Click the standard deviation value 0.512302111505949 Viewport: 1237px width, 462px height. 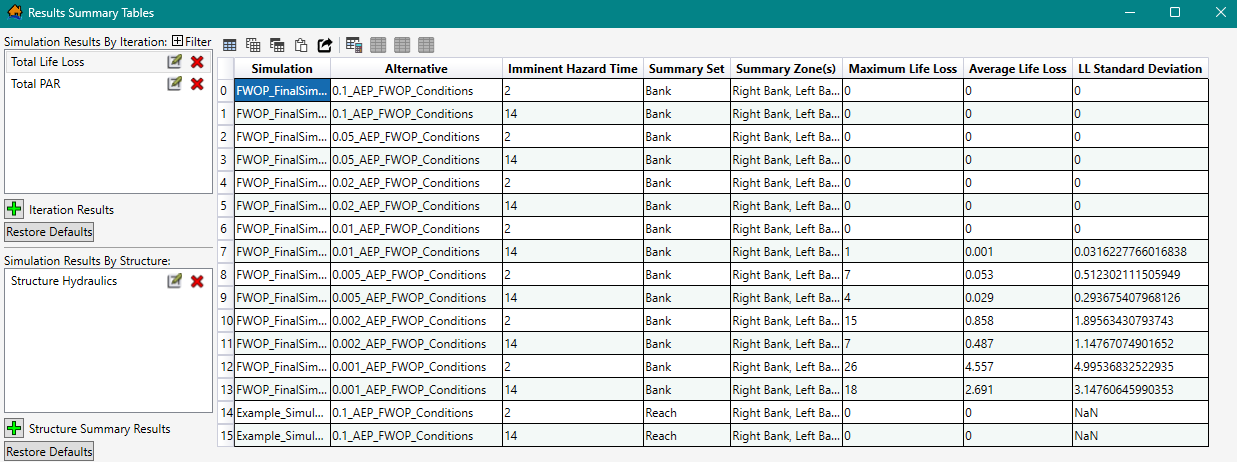coord(1140,275)
